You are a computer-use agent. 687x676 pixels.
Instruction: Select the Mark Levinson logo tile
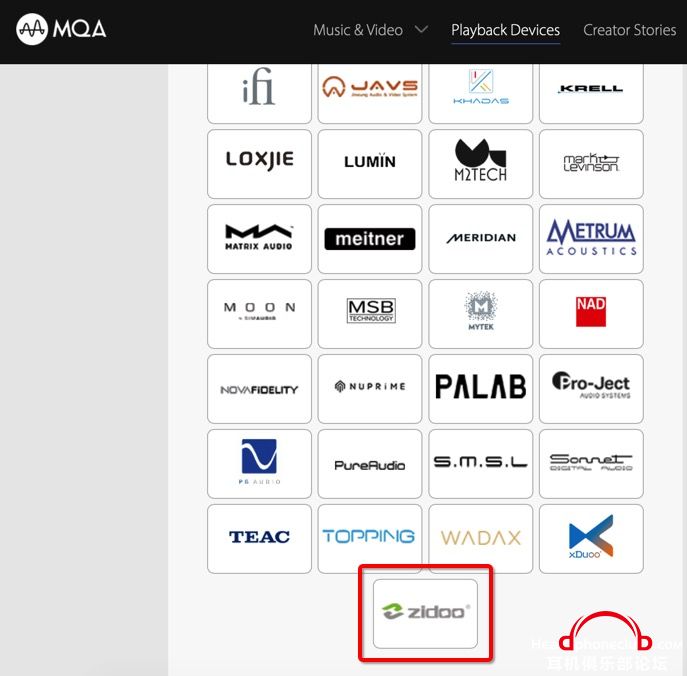591,164
